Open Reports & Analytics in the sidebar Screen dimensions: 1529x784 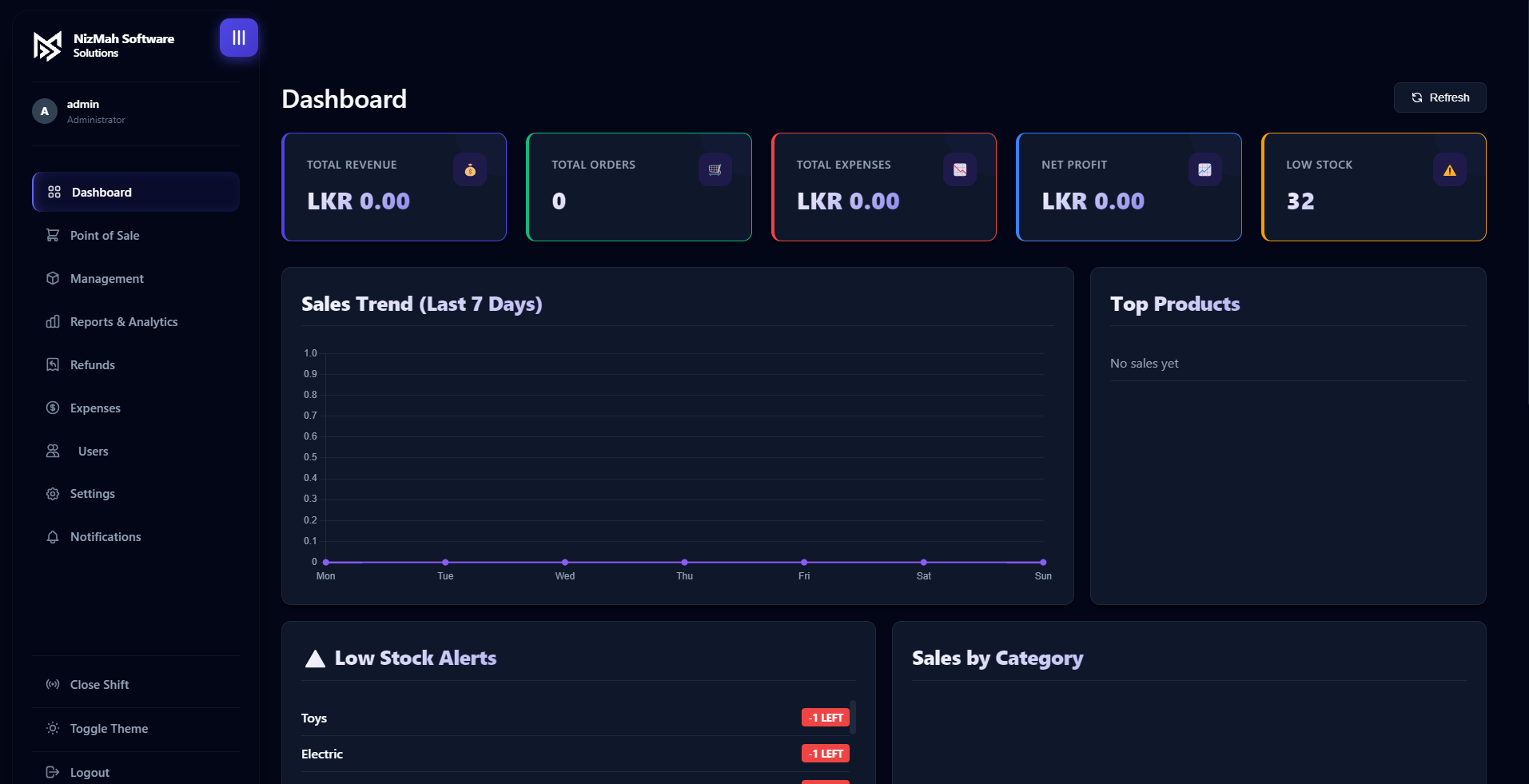click(x=124, y=322)
